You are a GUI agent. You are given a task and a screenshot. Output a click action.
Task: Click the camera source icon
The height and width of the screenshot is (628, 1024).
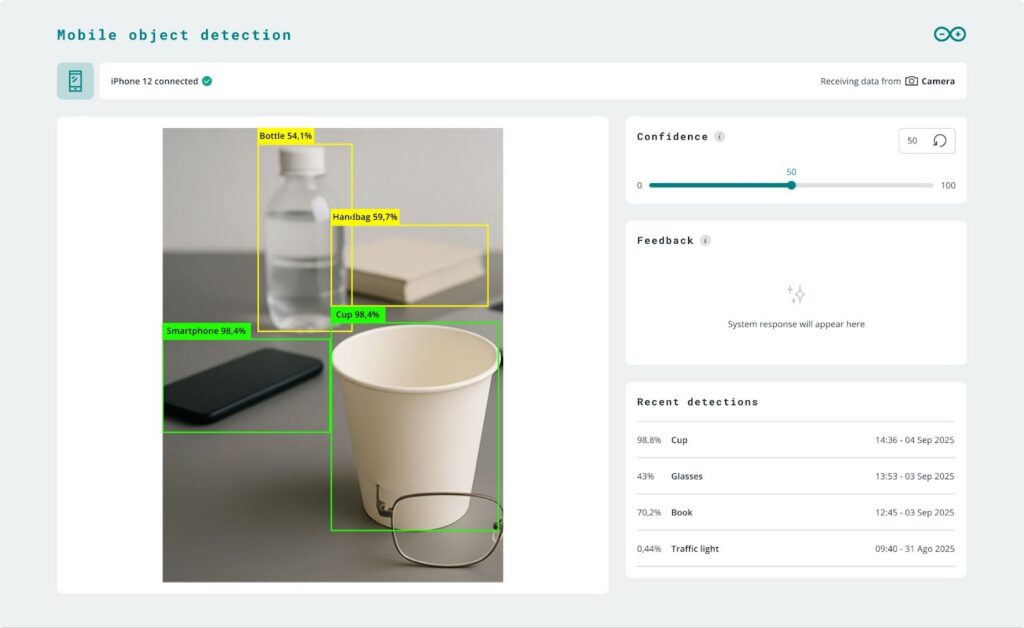pos(911,81)
